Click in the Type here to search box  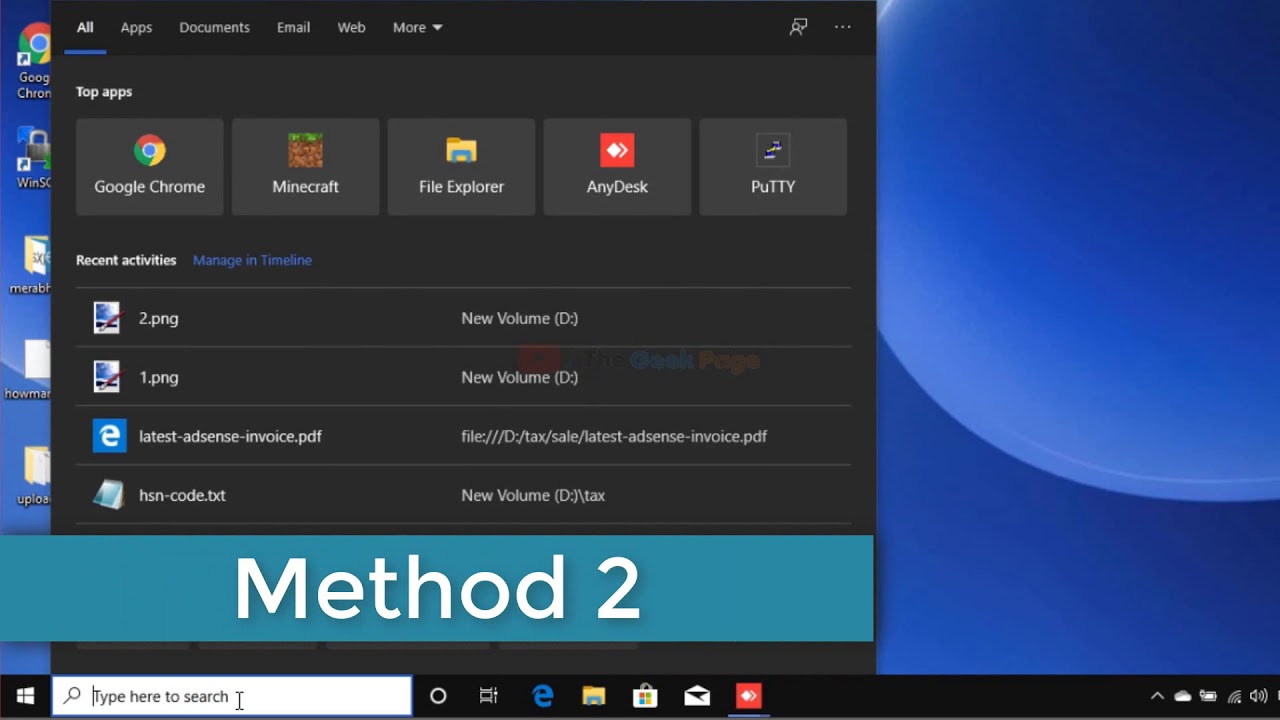tap(232, 696)
